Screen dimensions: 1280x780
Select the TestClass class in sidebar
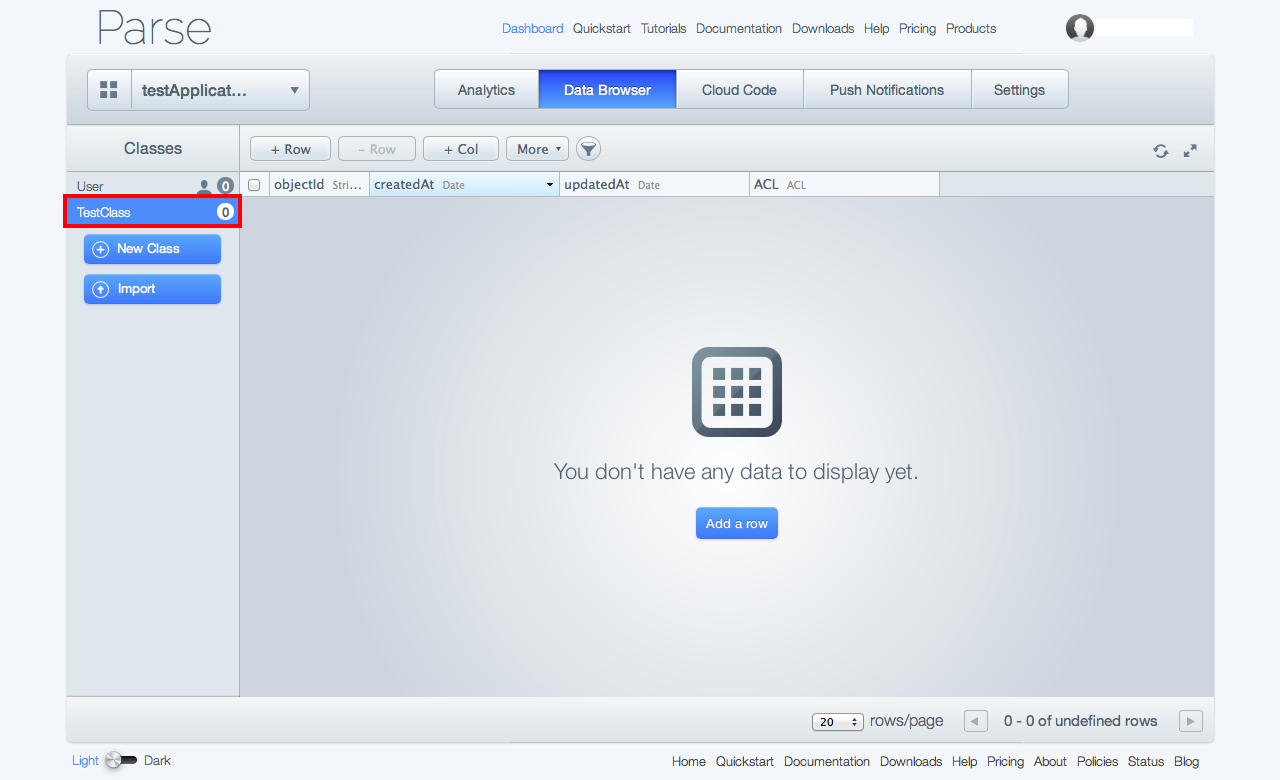tap(153, 212)
